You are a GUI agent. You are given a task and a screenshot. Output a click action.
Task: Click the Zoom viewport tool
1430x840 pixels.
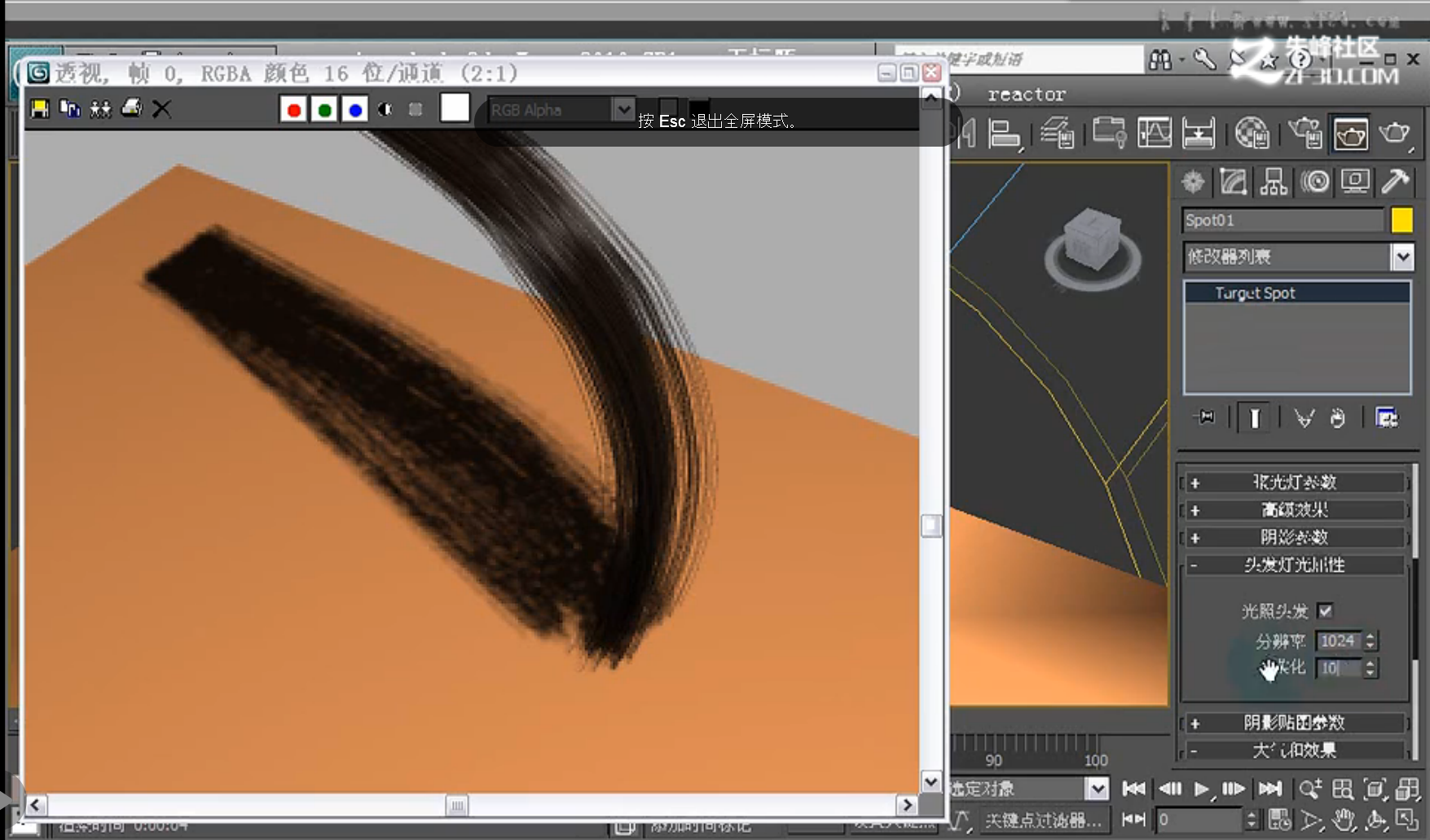[x=1310, y=789]
